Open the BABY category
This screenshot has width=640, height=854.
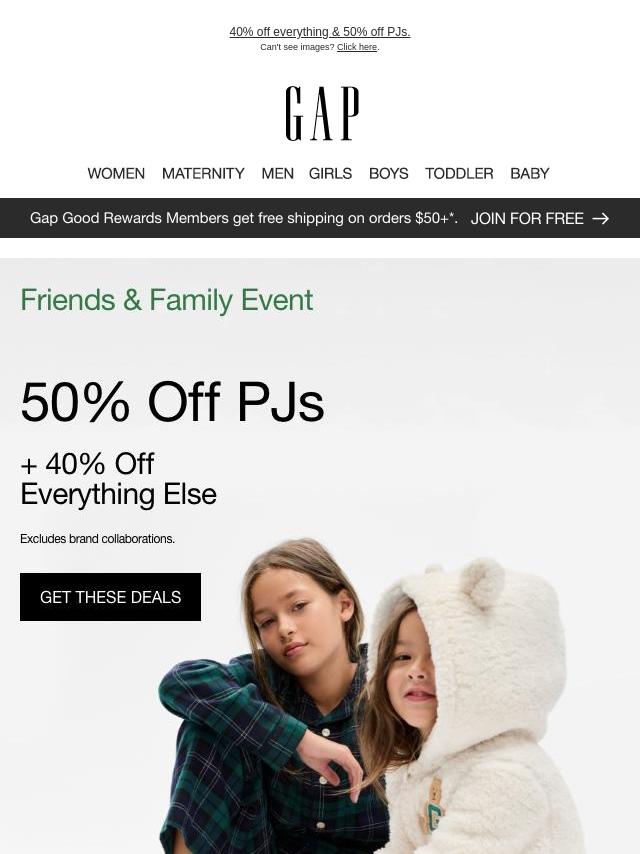tap(529, 173)
